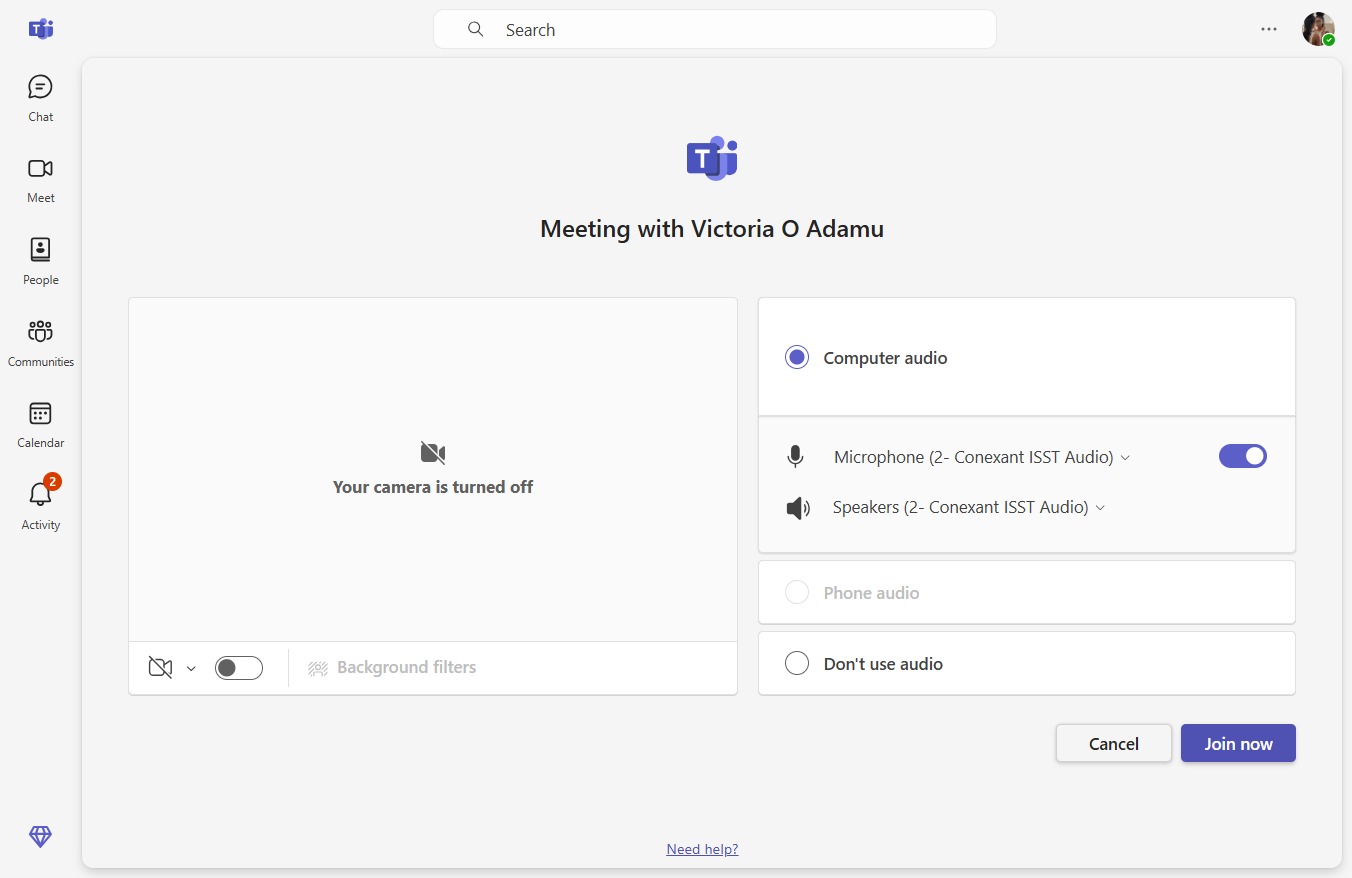The width and height of the screenshot is (1352, 878).
Task: Expand the camera device options chevron
Action: 191,668
